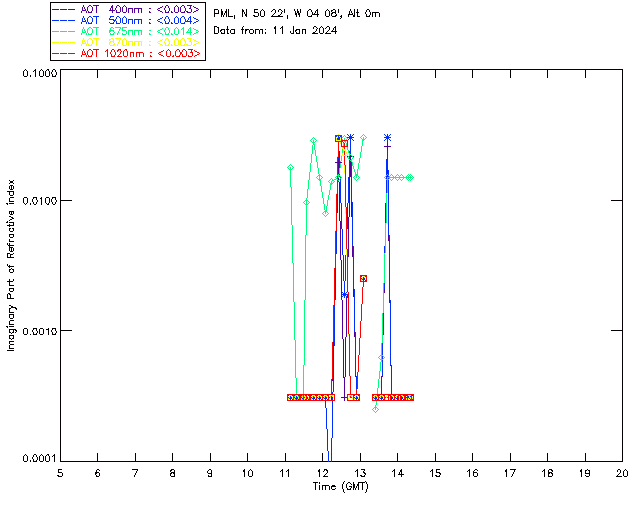Click the AOT 400nm legend entry
The width and height of the screenshot is (640, 512).
coord(127,9)
